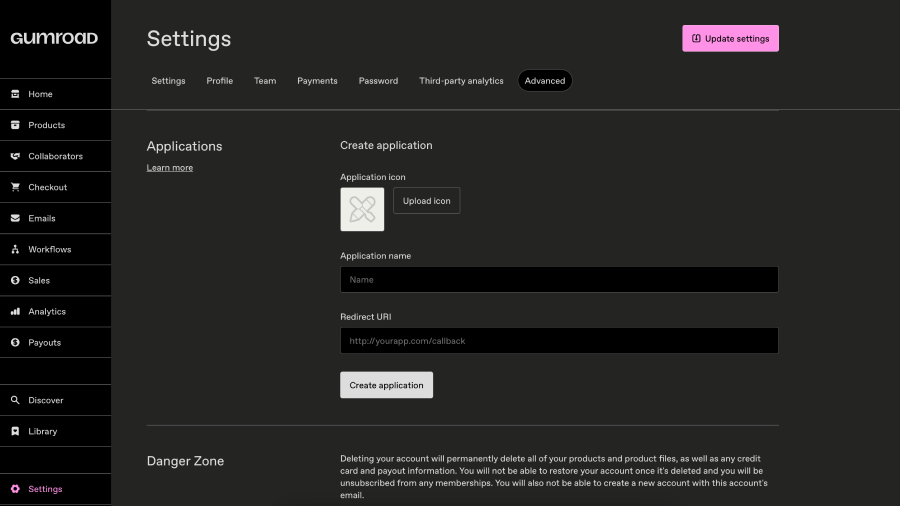Open the Payments settings tab
900x506 pixels.
click(x=317, y=81)
